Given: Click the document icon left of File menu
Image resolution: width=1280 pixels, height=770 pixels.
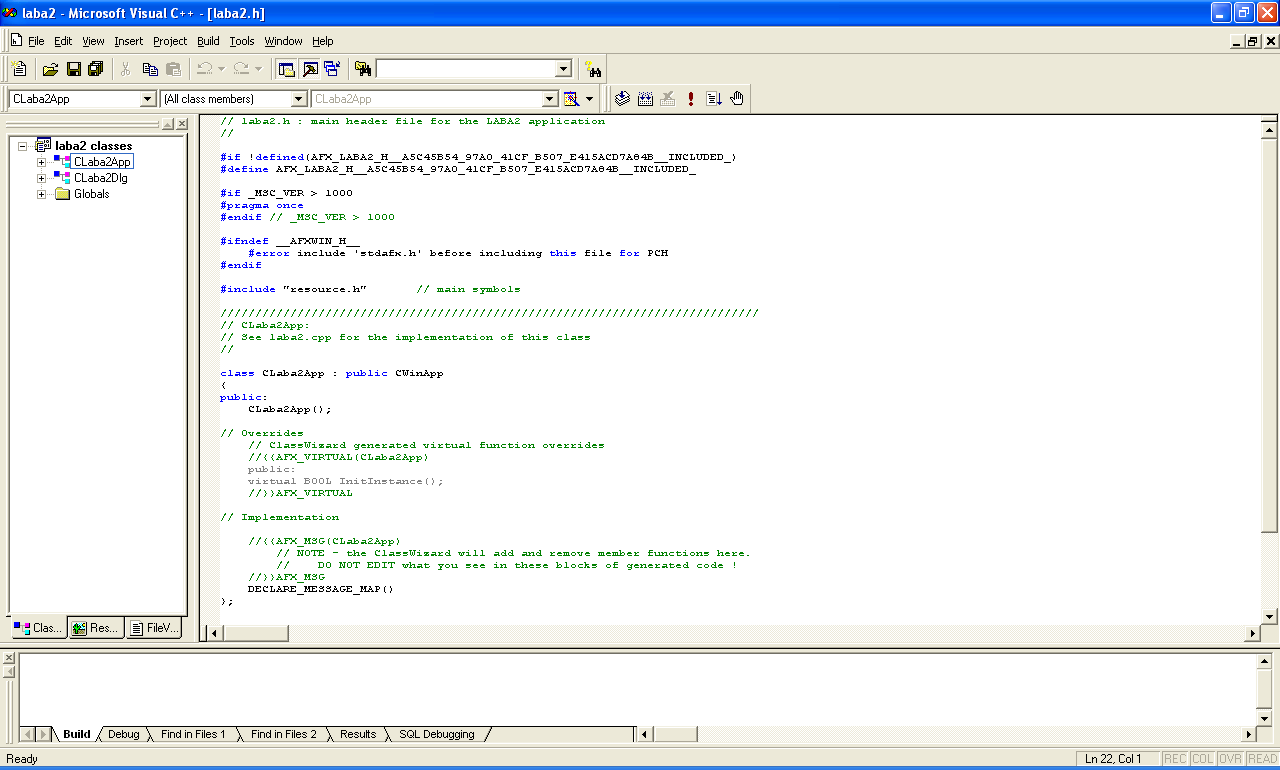Looking at the screenshot, I should pyautogui.click(x=16, y=40).
